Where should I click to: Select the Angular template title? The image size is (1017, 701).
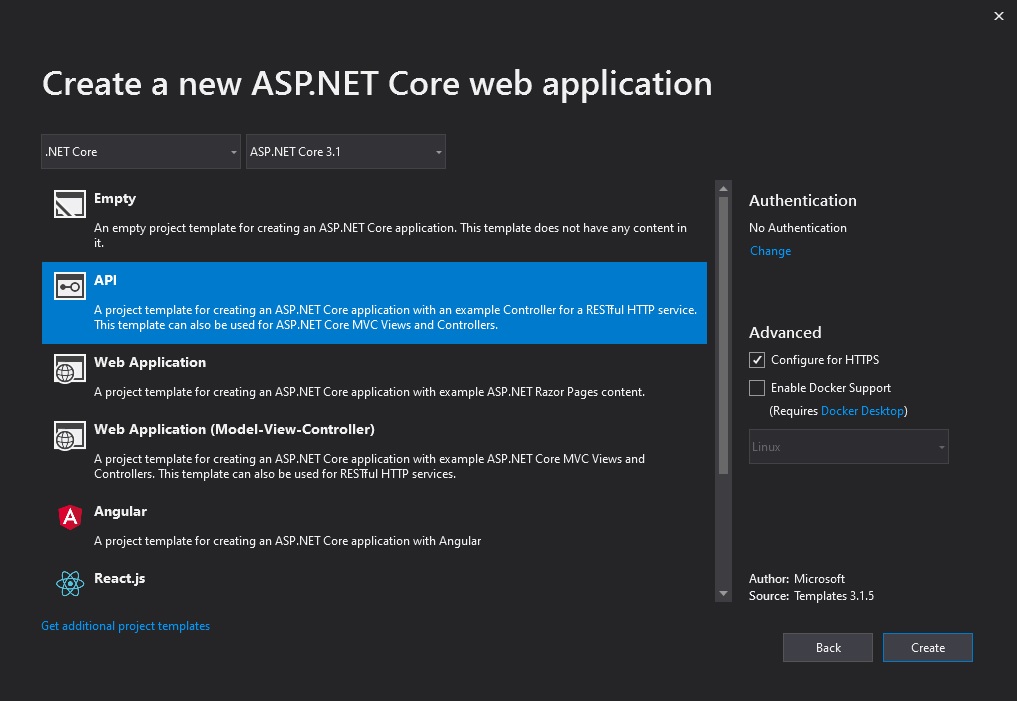tap(121, 511)
